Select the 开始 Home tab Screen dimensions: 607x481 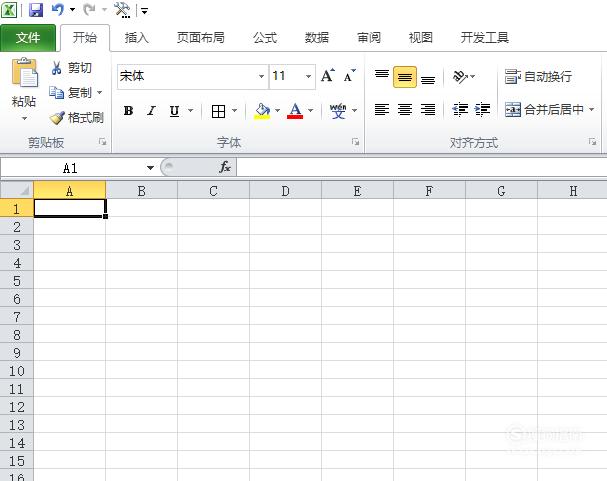(85, 38)
